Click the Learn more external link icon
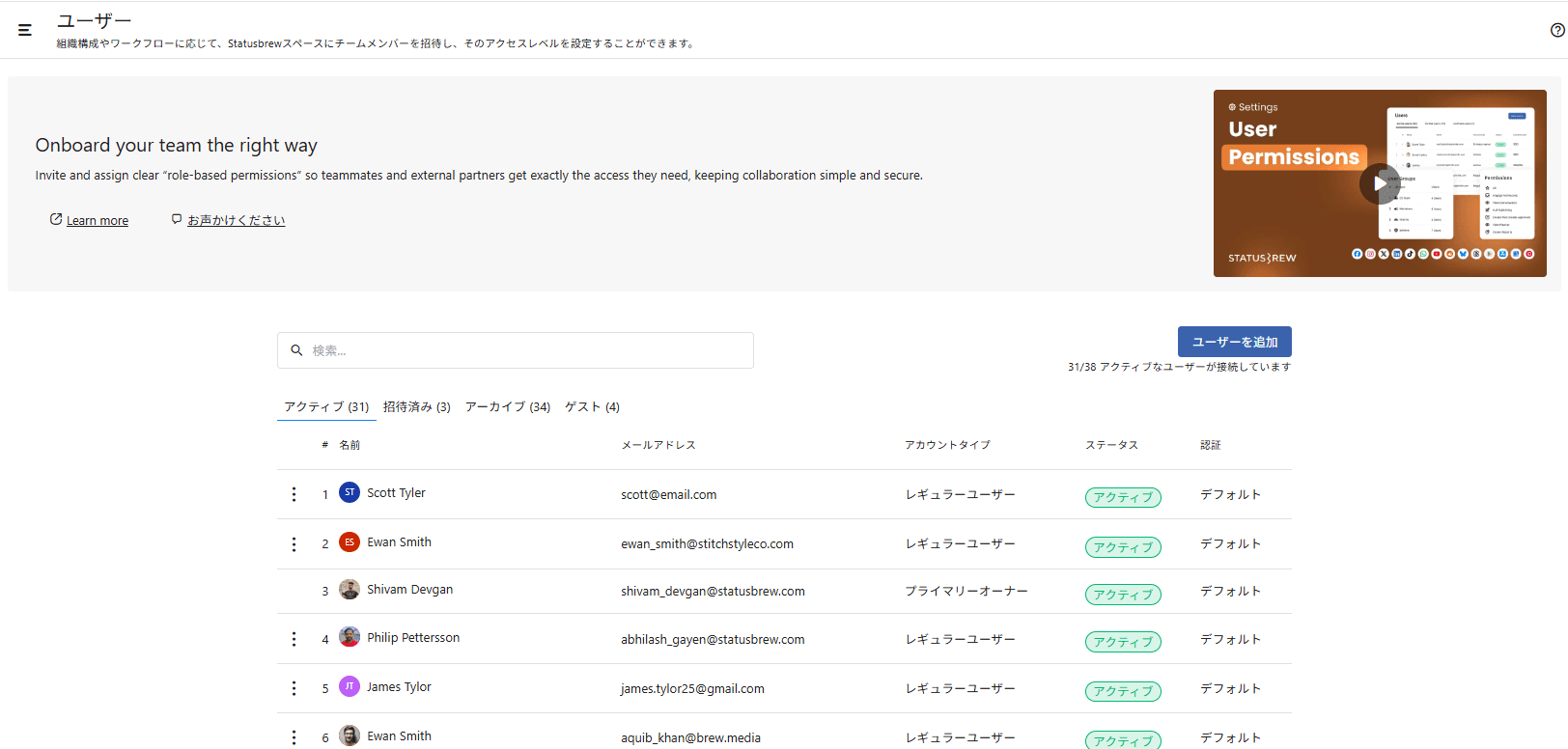This screenshot has height=749, width=1568. (56, 219)
